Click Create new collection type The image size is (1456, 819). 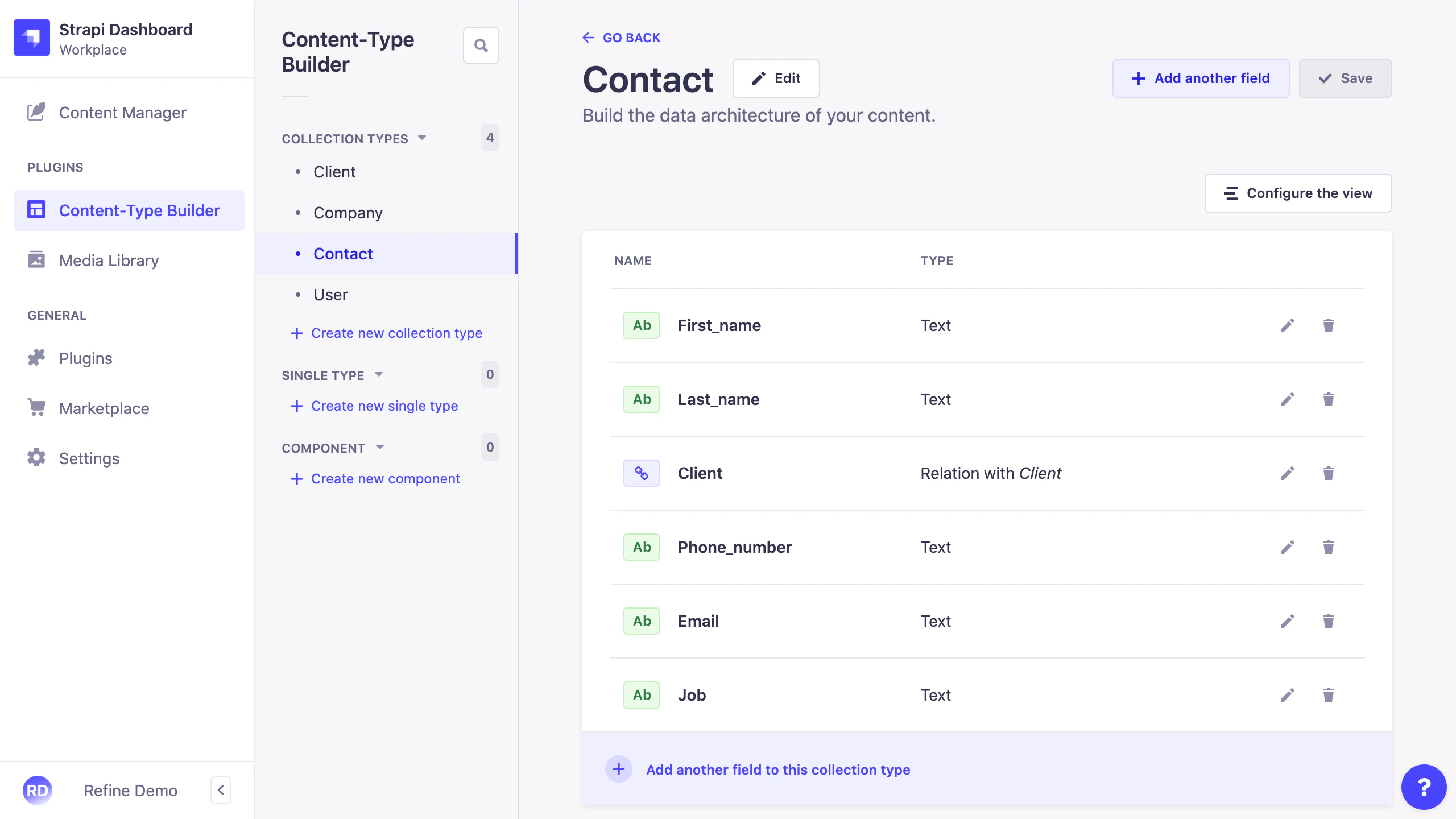point(396,333)
